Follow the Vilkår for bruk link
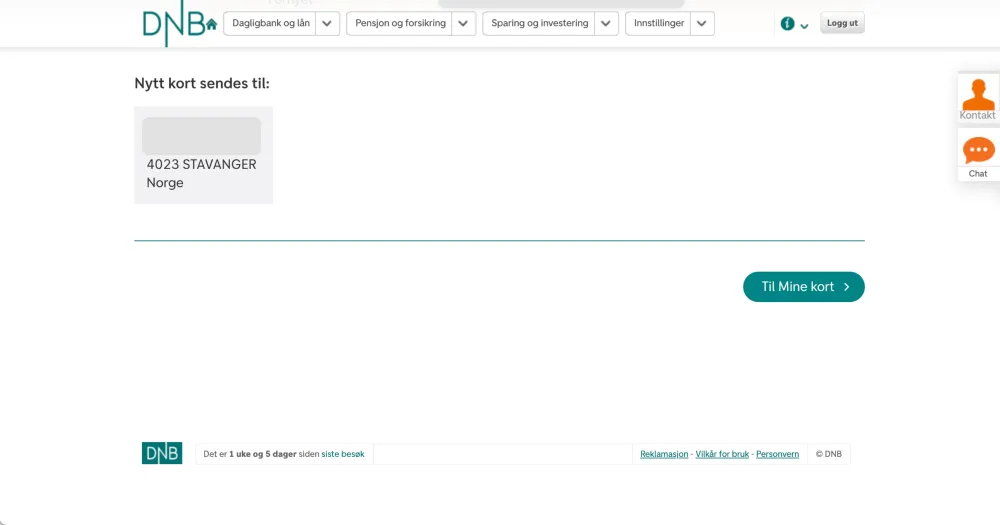Screen dimensions: 1000x525 tap(722, 454)
